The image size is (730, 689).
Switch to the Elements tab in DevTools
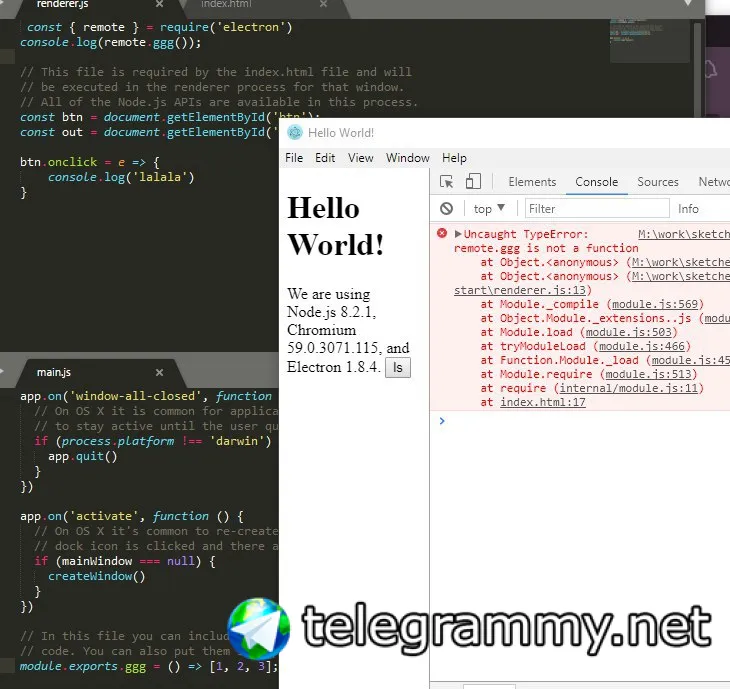[x=532, y=182]
